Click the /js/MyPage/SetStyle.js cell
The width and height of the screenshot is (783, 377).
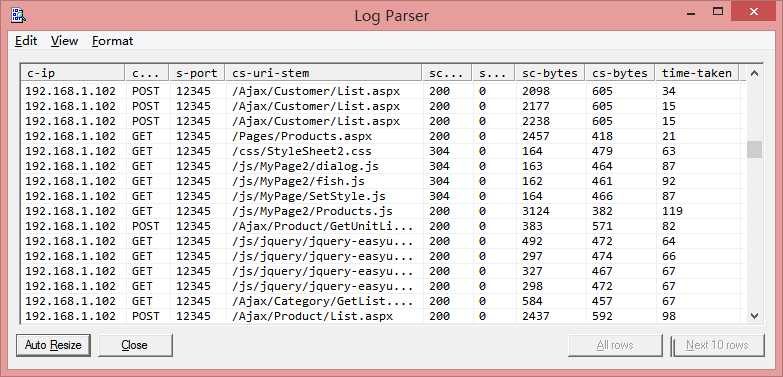(x=309, y=196)
